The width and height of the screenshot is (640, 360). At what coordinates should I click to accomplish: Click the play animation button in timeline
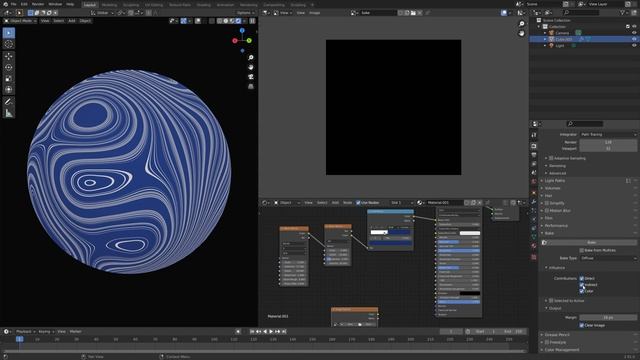click(271, 331)
